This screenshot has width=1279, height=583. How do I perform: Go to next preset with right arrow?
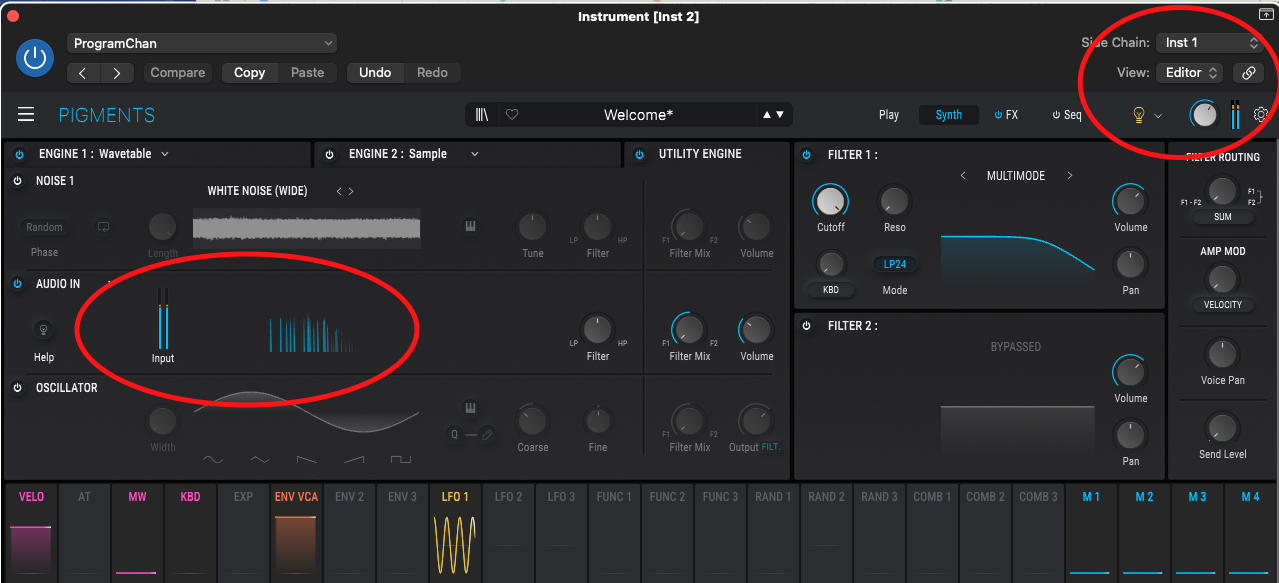pyautogui.click(x=117, y=73)
